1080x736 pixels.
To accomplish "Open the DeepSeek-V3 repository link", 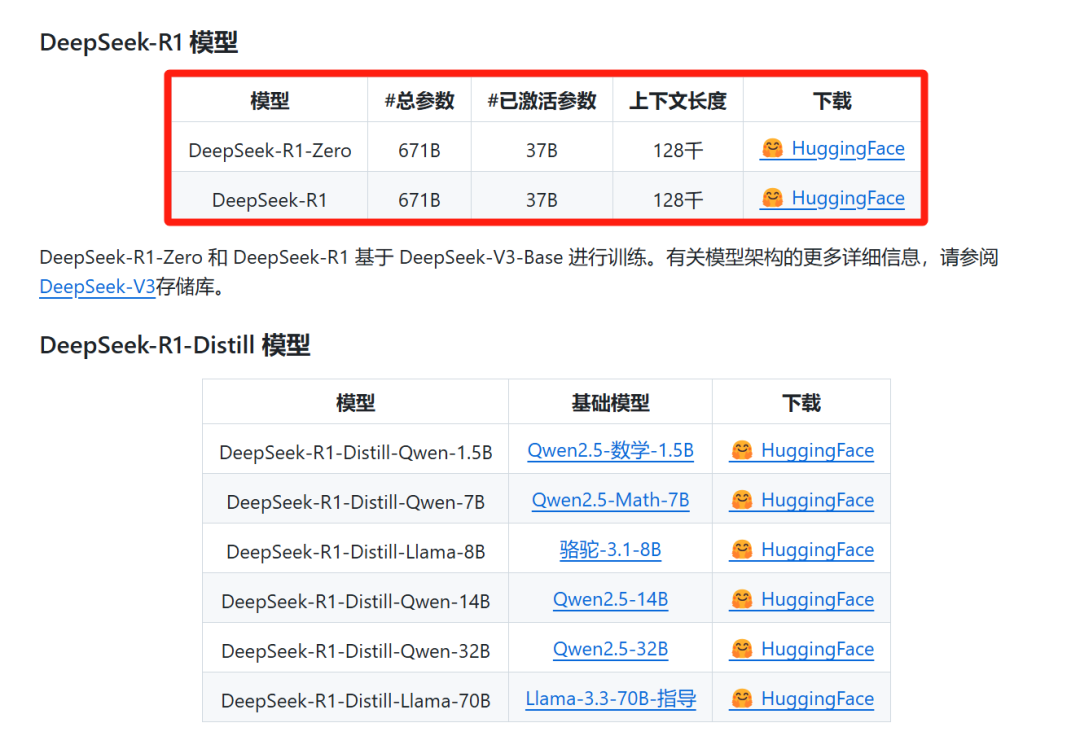I will click(98, 286).
